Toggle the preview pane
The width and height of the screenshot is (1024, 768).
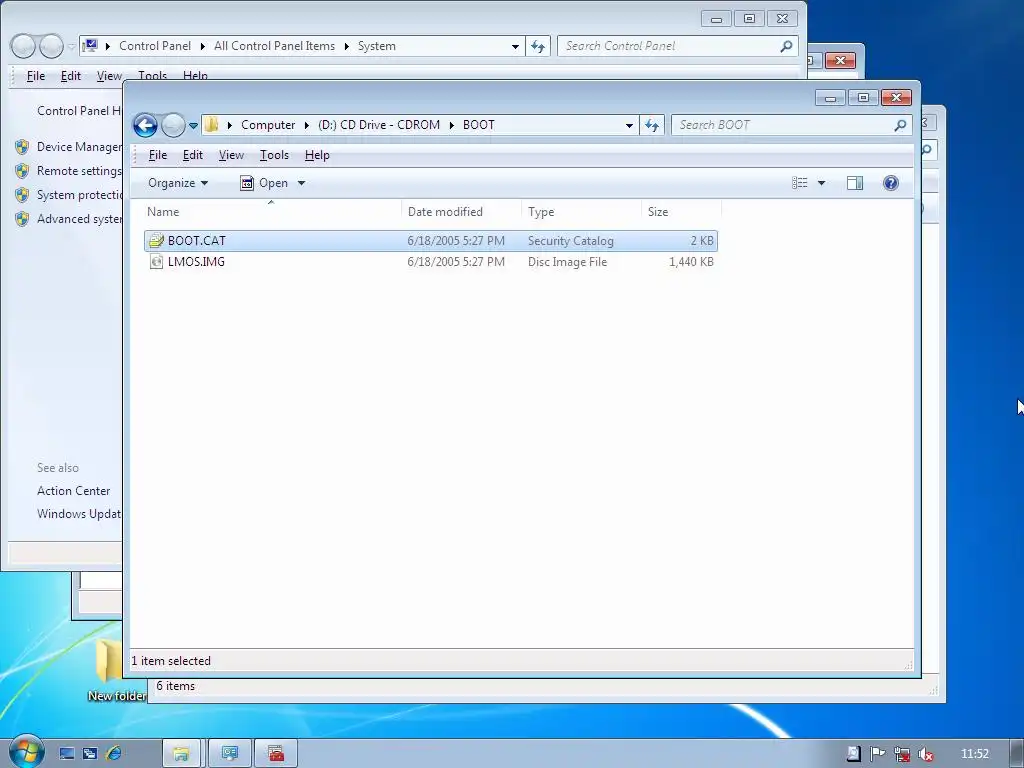855,183
